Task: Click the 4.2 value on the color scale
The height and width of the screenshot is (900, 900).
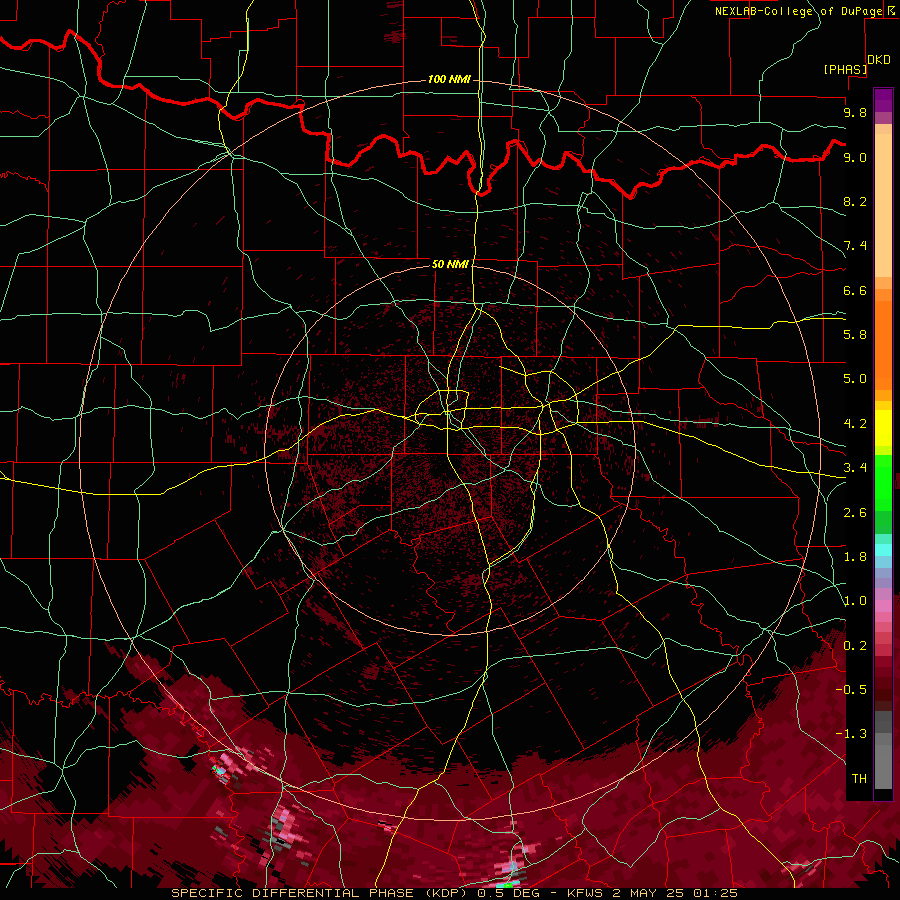Action: 855,424
